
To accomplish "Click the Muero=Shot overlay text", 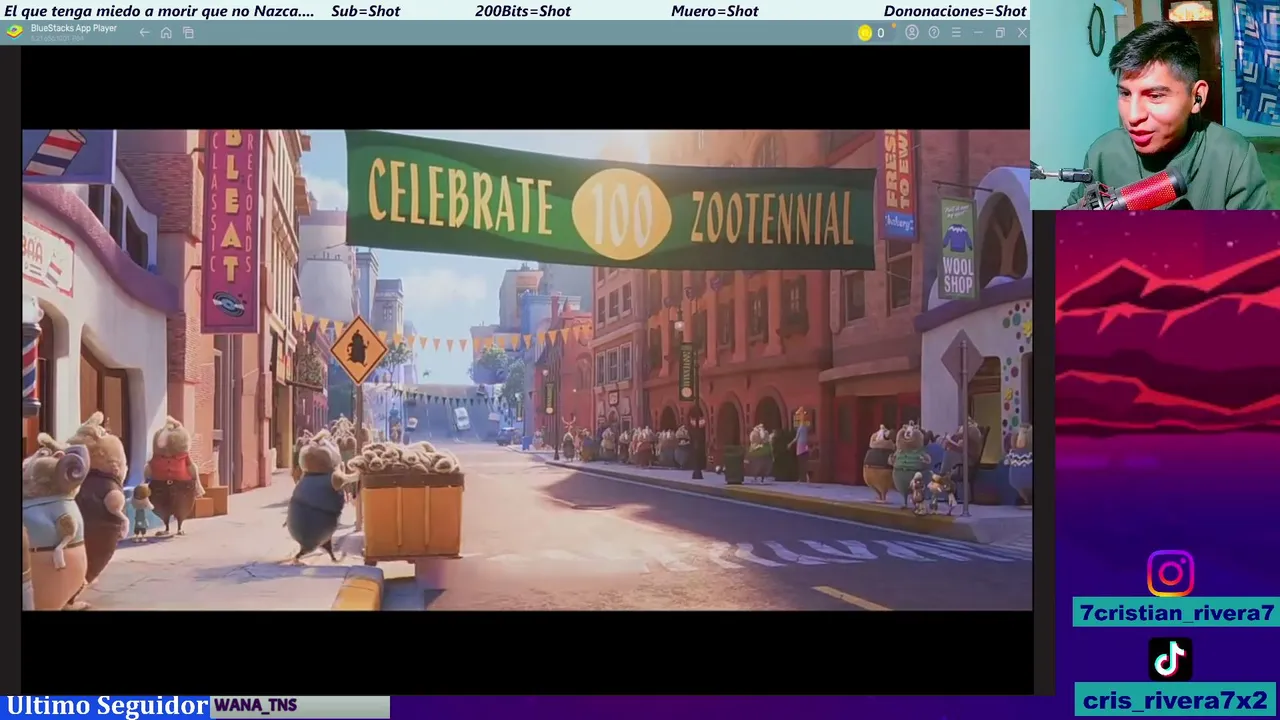I will point(715,11).
